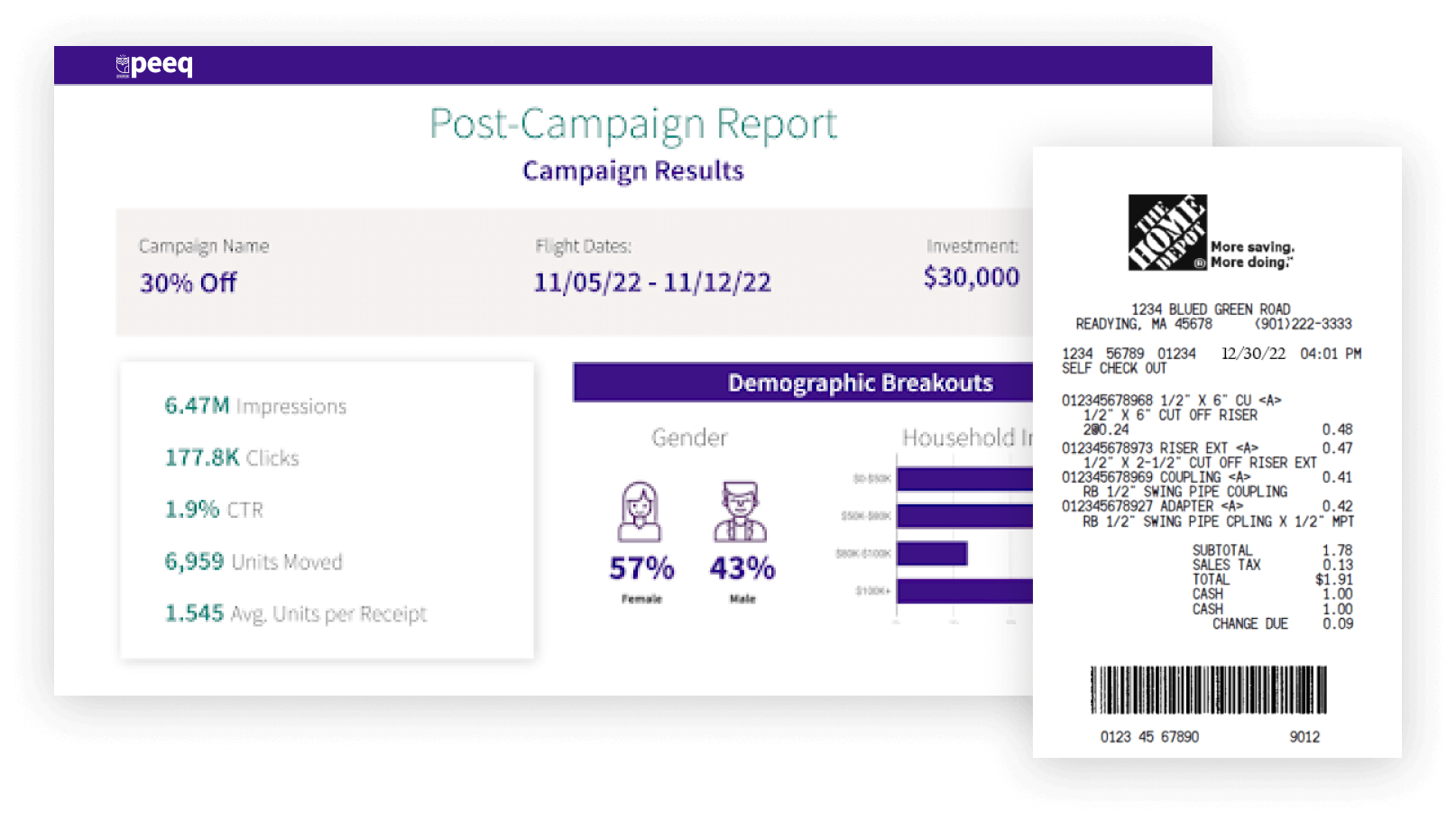Click the Post-Campaign Report title
Viewport: 1456px width, 821px height.
click(632, 125)
